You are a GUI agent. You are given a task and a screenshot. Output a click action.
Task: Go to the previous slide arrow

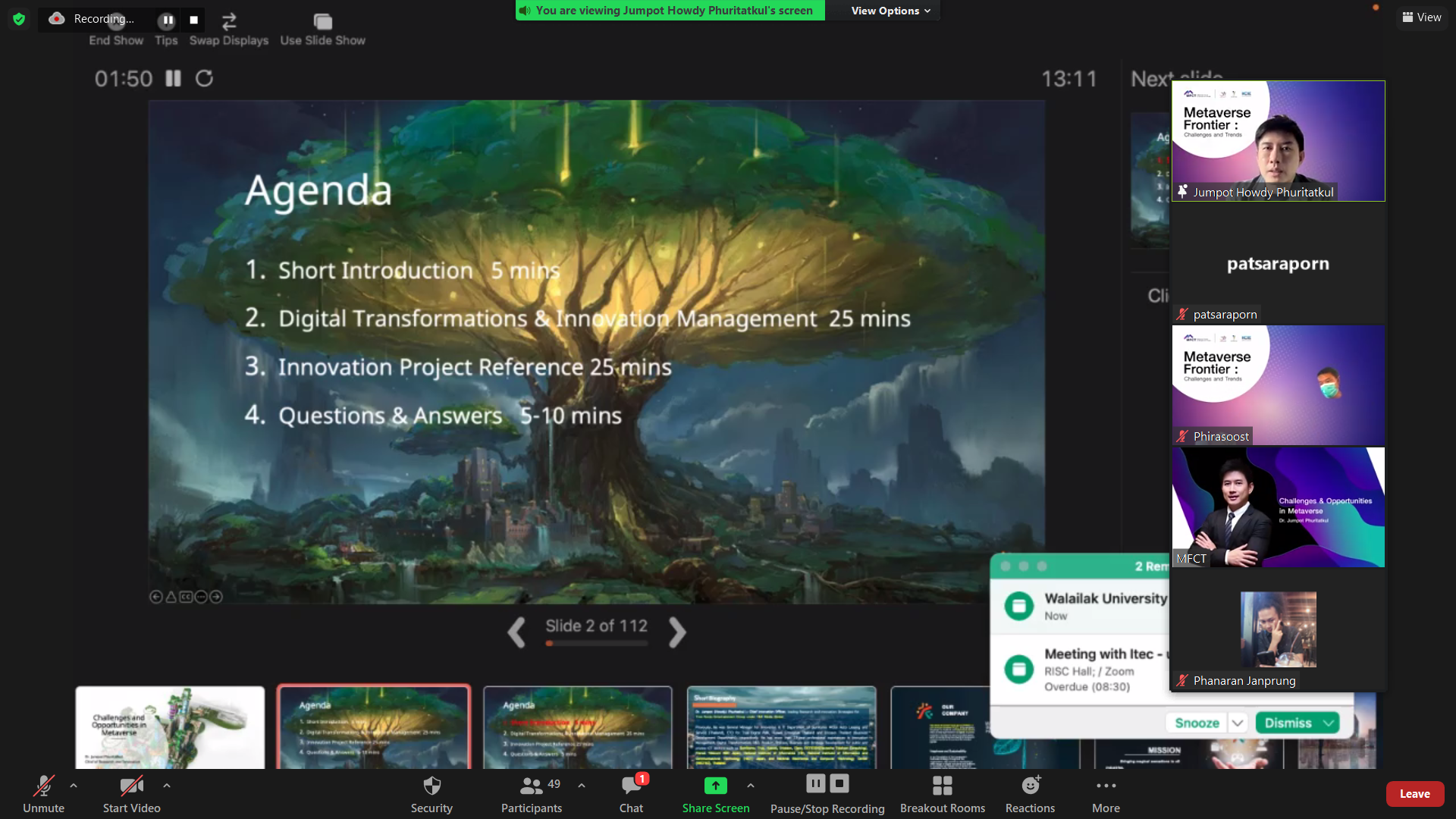(517, 632)
